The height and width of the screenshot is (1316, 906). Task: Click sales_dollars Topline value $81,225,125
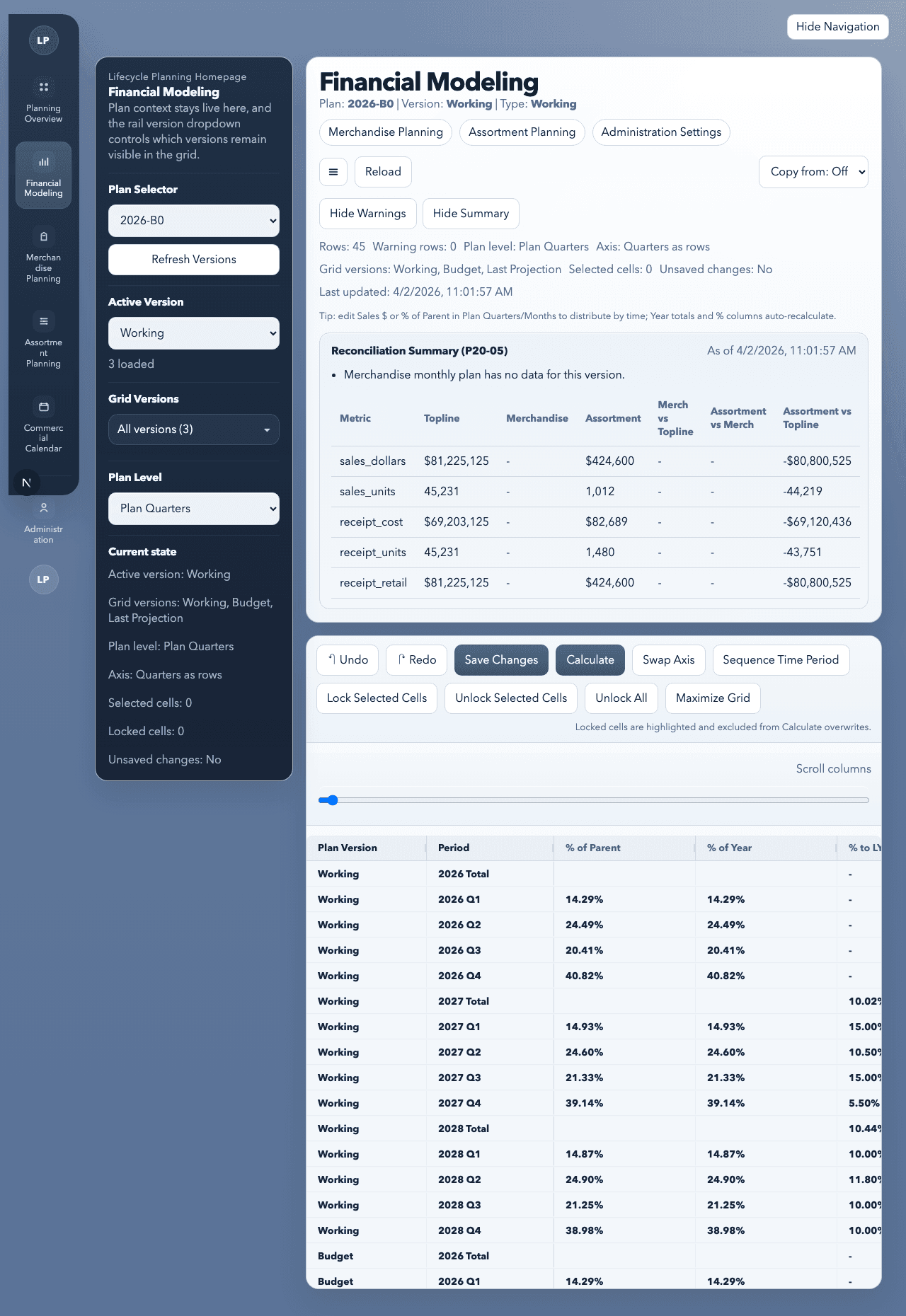tap(457, 461)
